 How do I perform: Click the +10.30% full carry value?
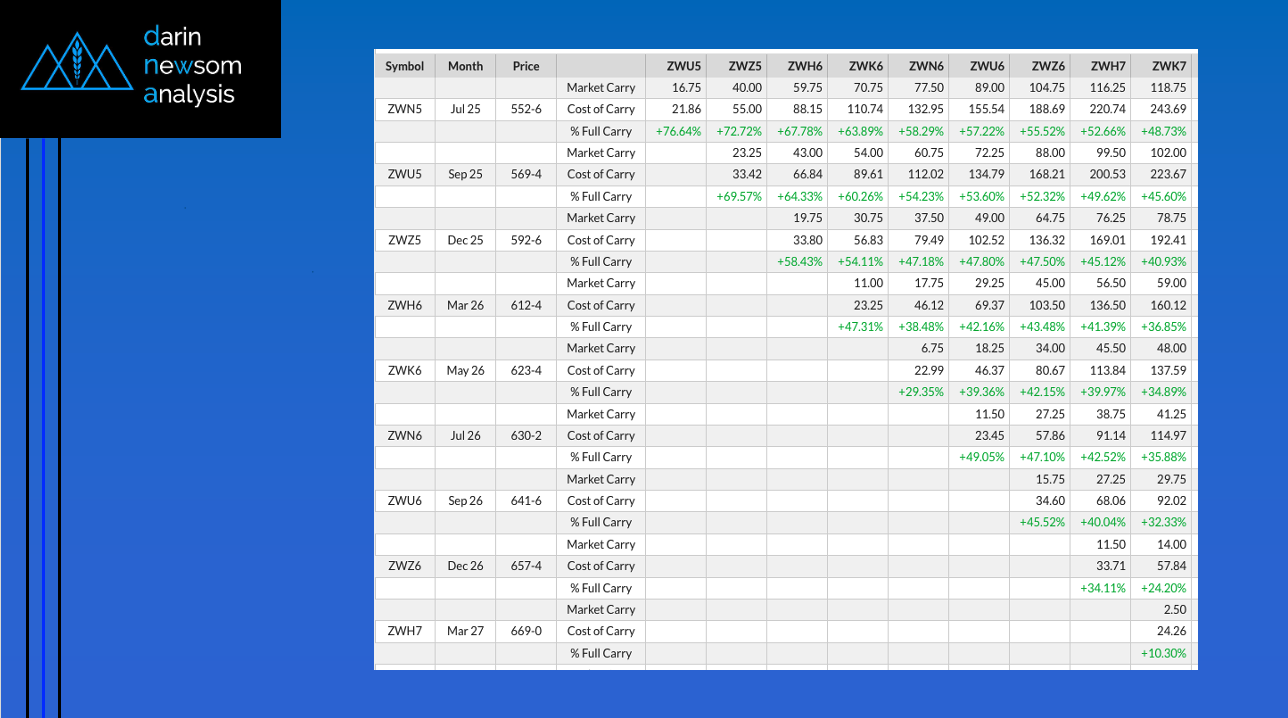click(x=1163, y=653)
